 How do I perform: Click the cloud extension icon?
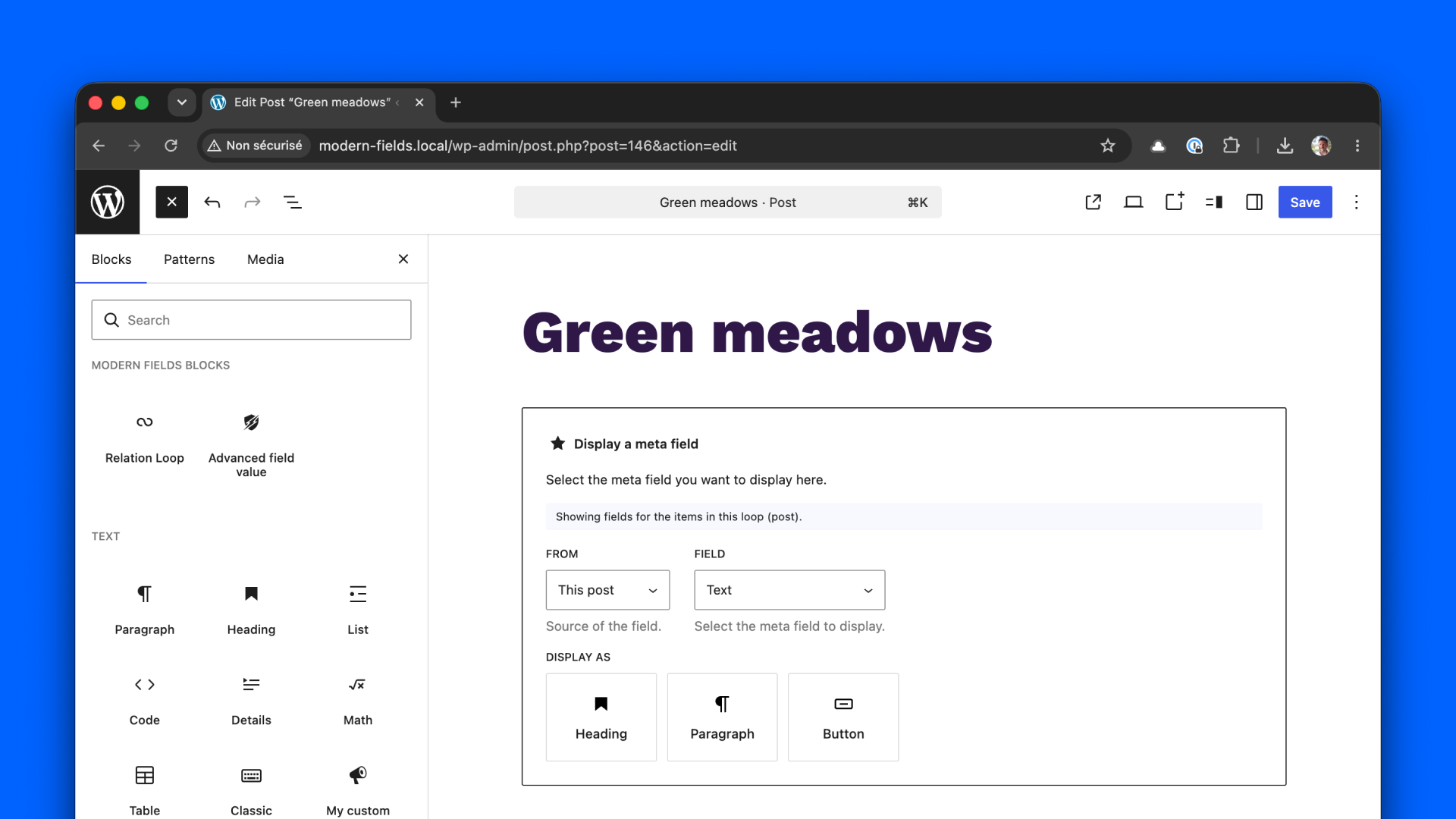(1158, 146)
